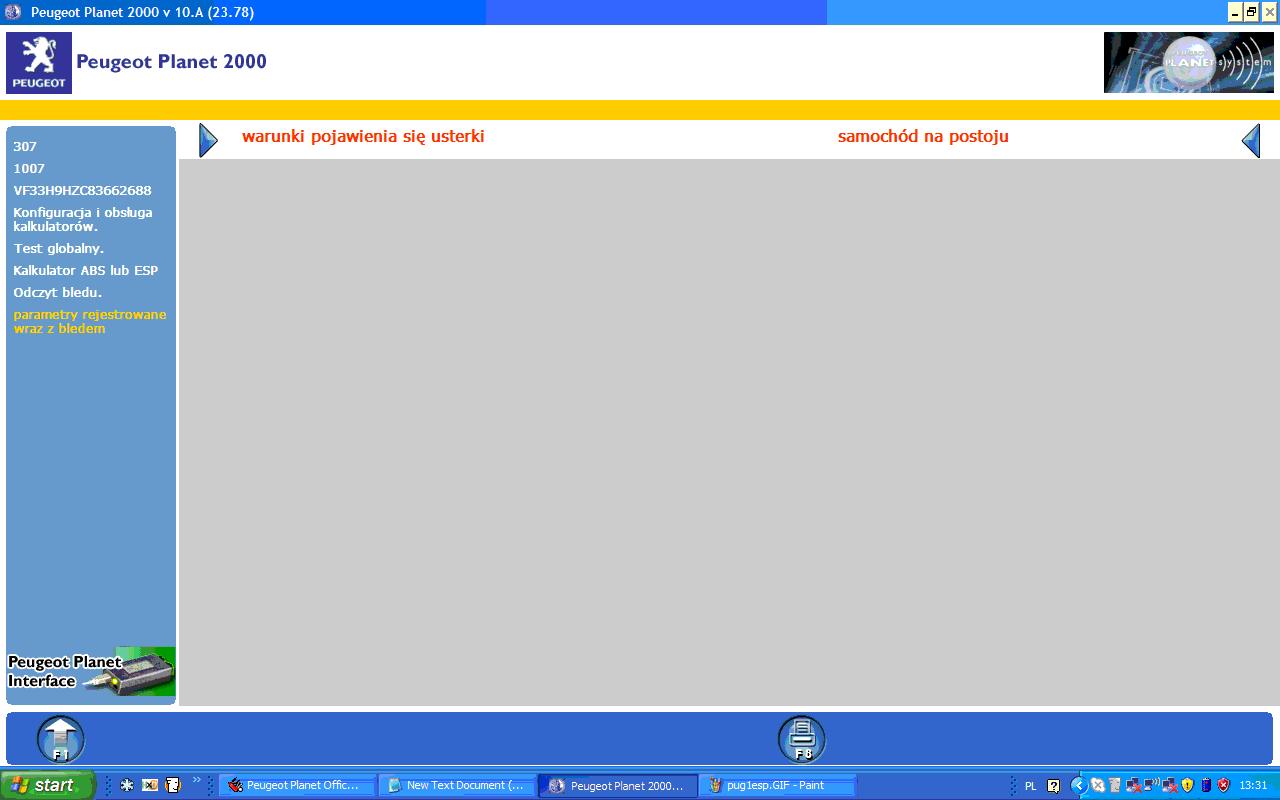The height and width of the screenshot is (800, 1280).
Task: Click 'samochód na postoju' value text
Action: (923, 137)
